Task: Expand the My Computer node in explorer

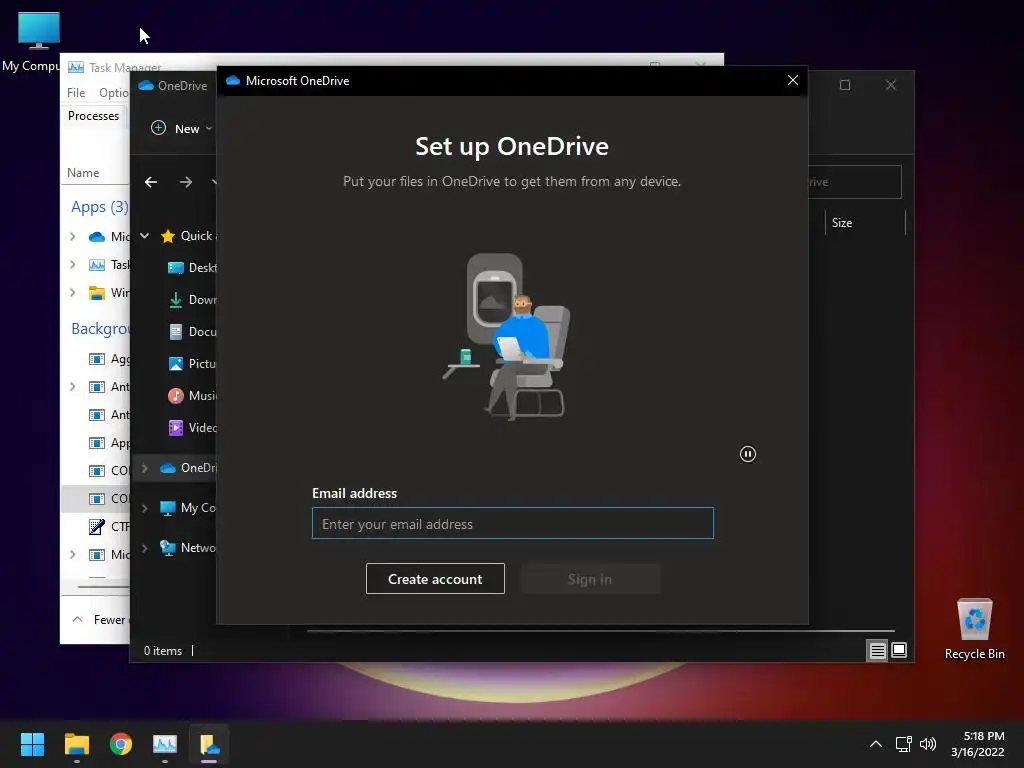Action: point(144,507)
